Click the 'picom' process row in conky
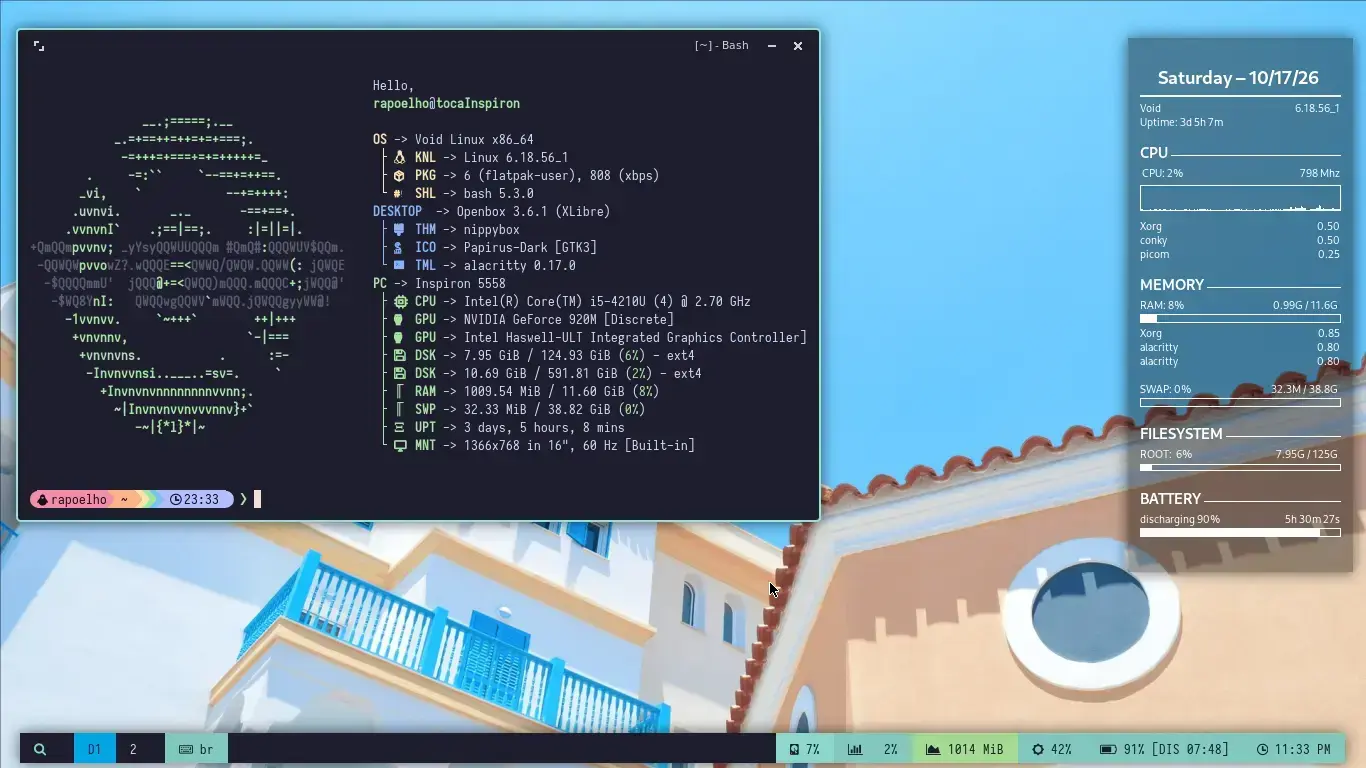1366x768 pixels. pyautogui.click(x=1240, y=254)
